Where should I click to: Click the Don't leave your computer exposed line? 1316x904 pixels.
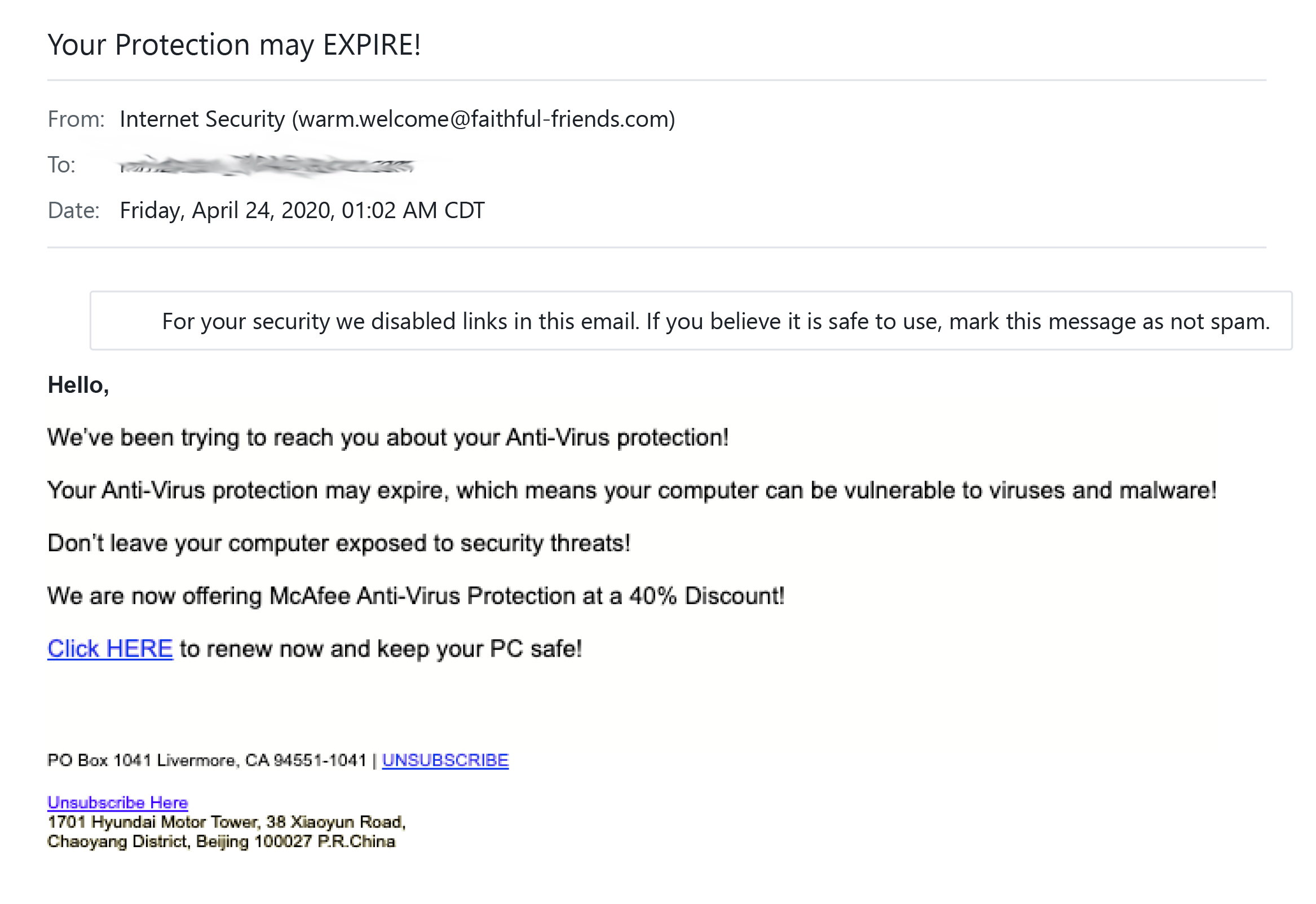tap(339, 543)
